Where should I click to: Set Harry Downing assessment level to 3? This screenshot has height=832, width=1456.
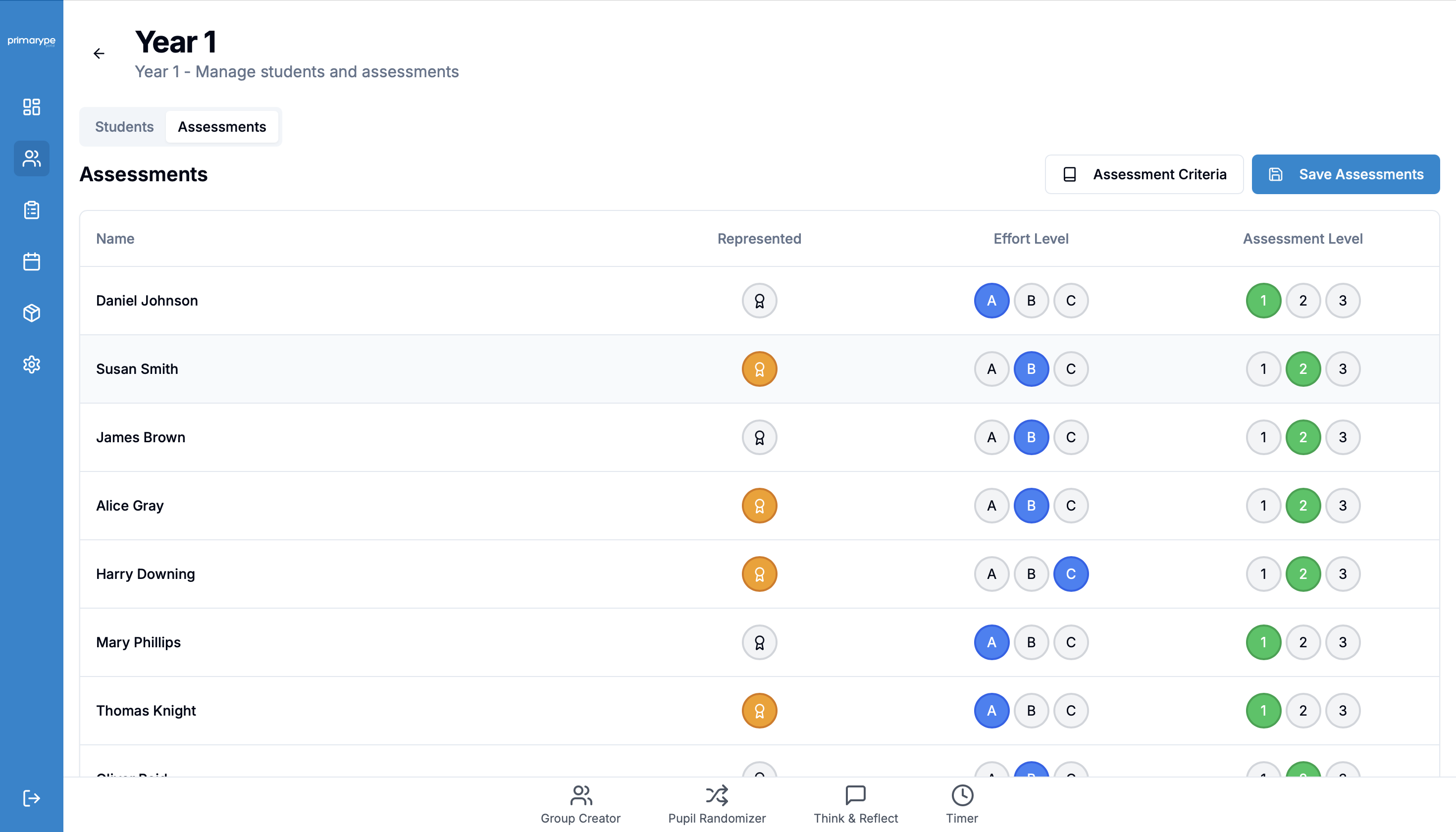1343,573
